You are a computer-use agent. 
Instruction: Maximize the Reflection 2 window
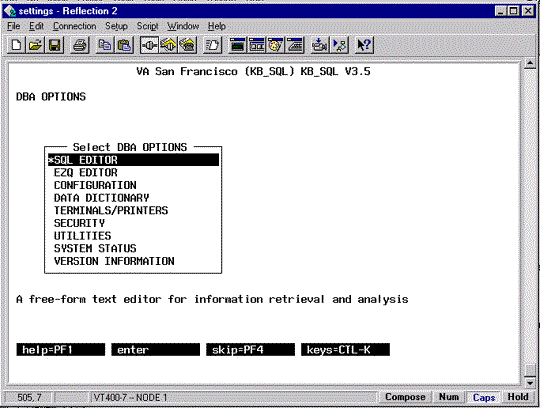tap(513, 11)
